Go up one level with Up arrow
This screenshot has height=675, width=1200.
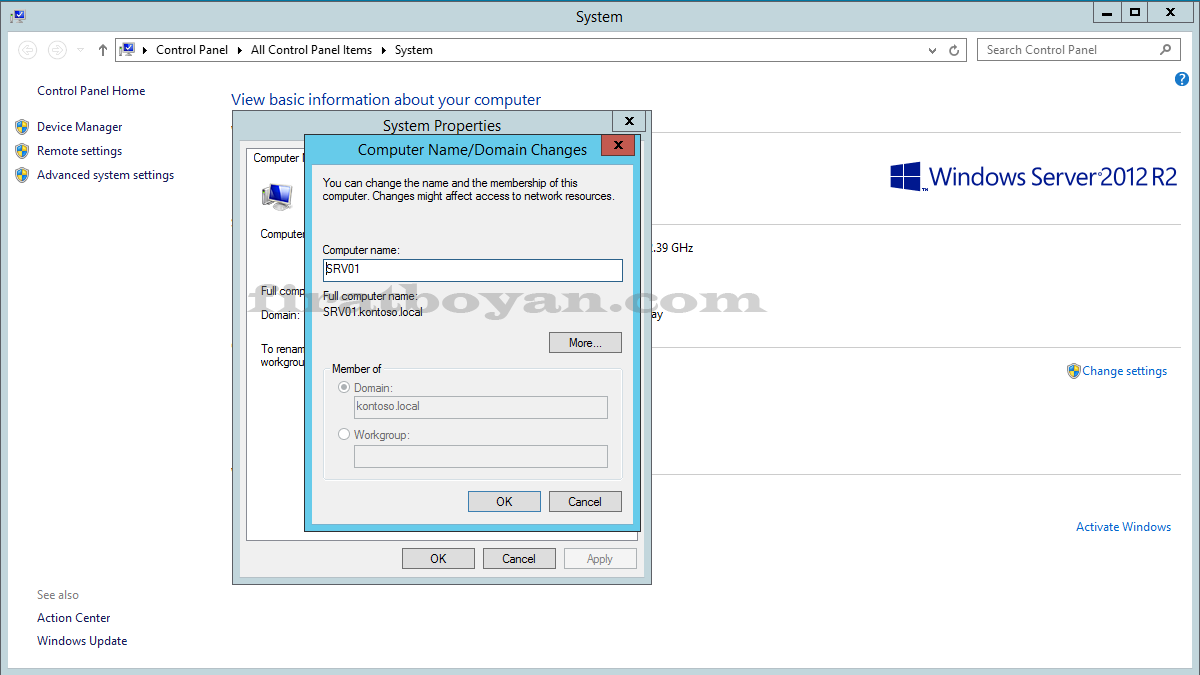102,50
